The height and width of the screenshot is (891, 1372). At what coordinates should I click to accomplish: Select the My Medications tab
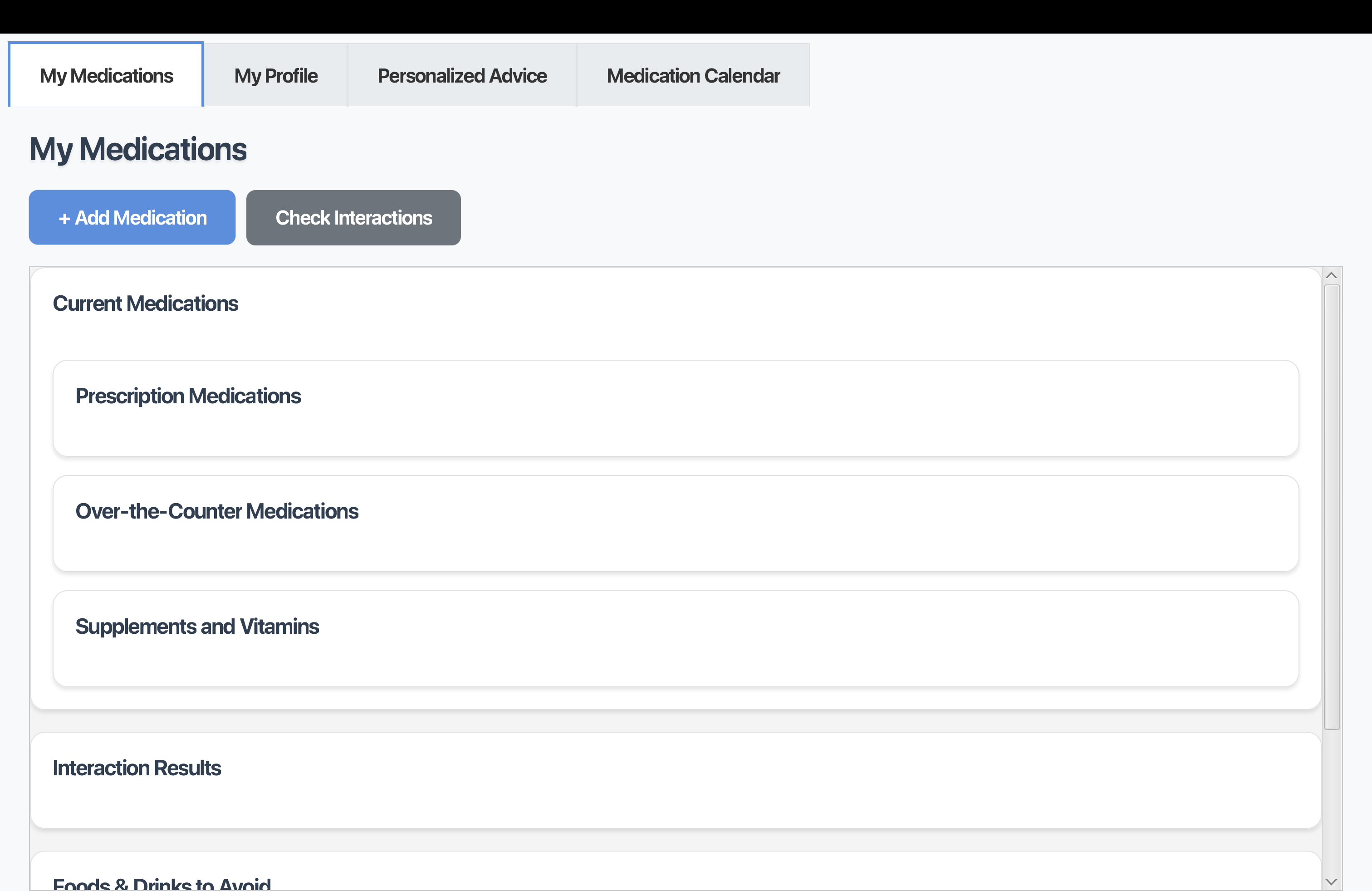(106, 75)
